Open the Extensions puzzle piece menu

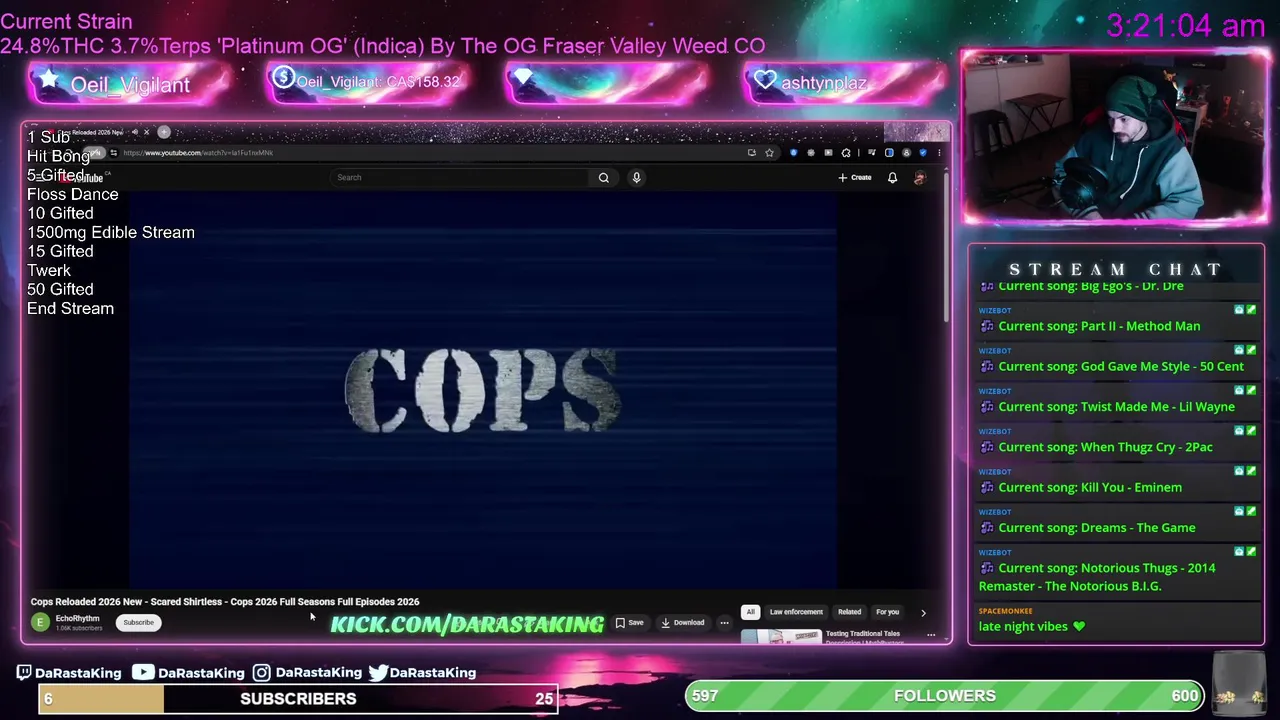(x=846, y=153)
